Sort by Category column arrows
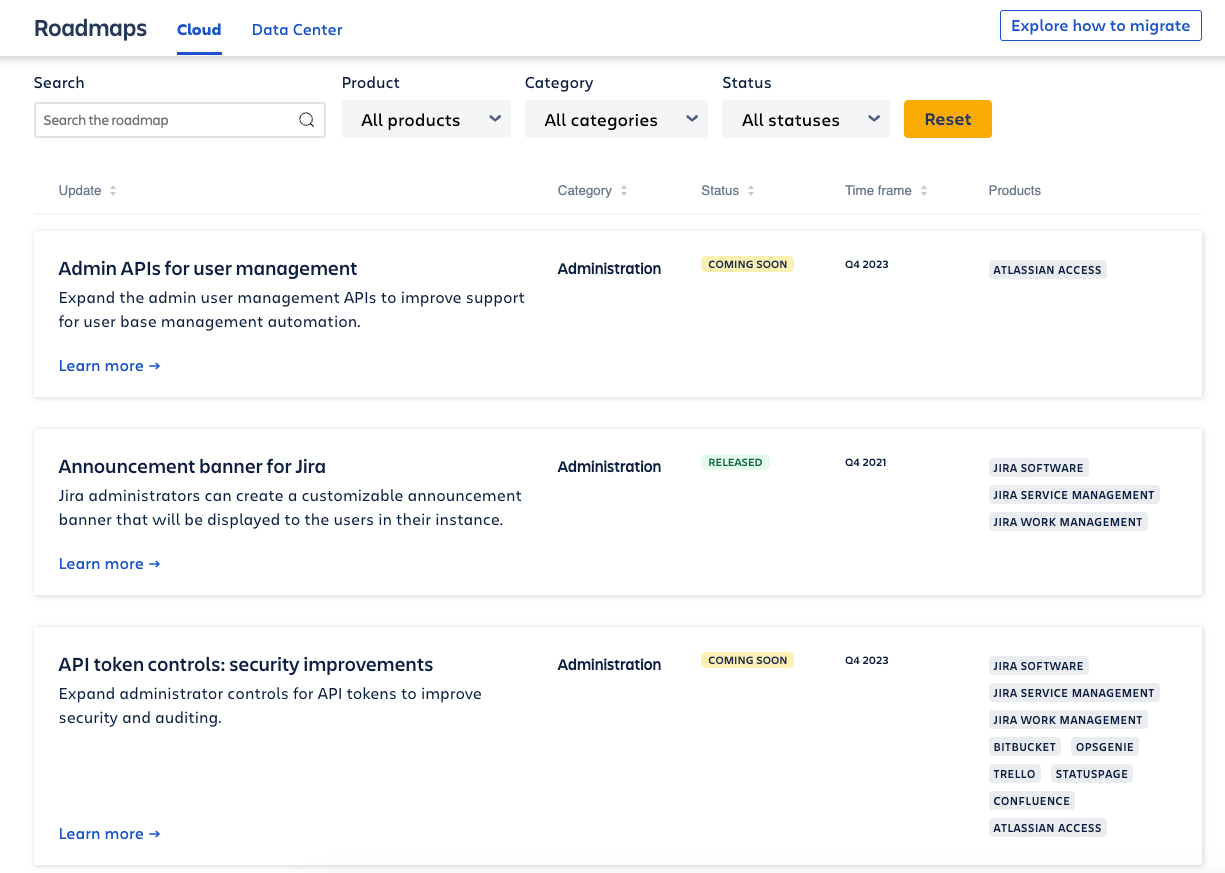Image resolution: width=1225 pixels, height=873 pixels. tap(624, 191)
